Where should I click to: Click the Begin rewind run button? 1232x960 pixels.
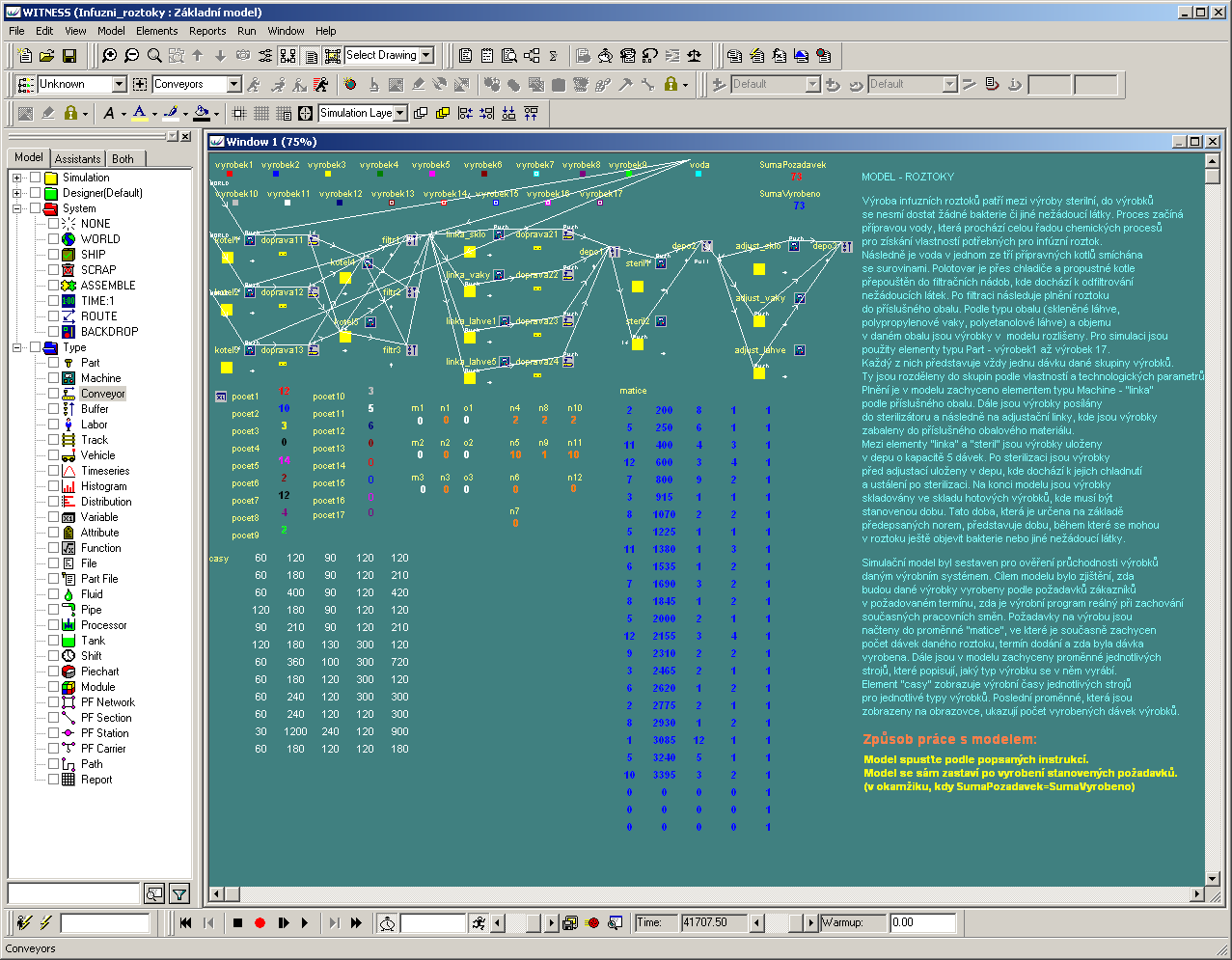click(x=186, y=922)
